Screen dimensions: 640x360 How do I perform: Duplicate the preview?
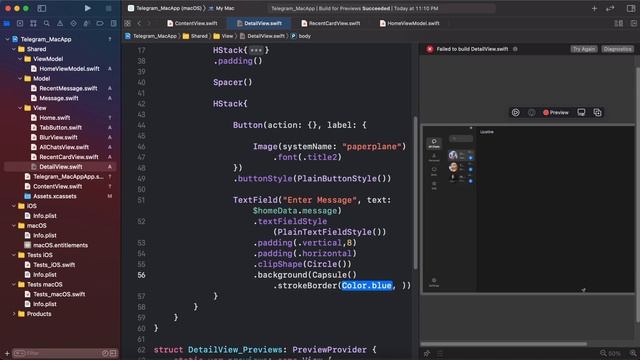tap(598, 113)
